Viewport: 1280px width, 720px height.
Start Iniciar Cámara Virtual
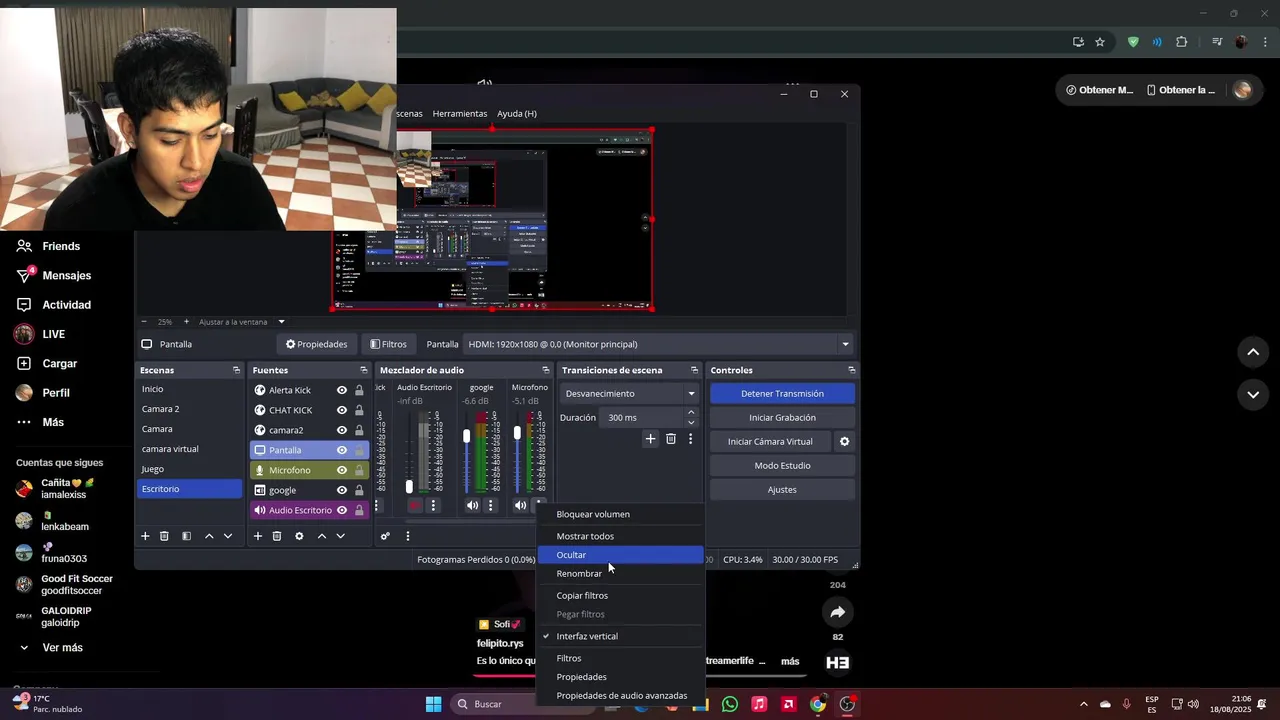pyautogui.click(x=770, y=442)
